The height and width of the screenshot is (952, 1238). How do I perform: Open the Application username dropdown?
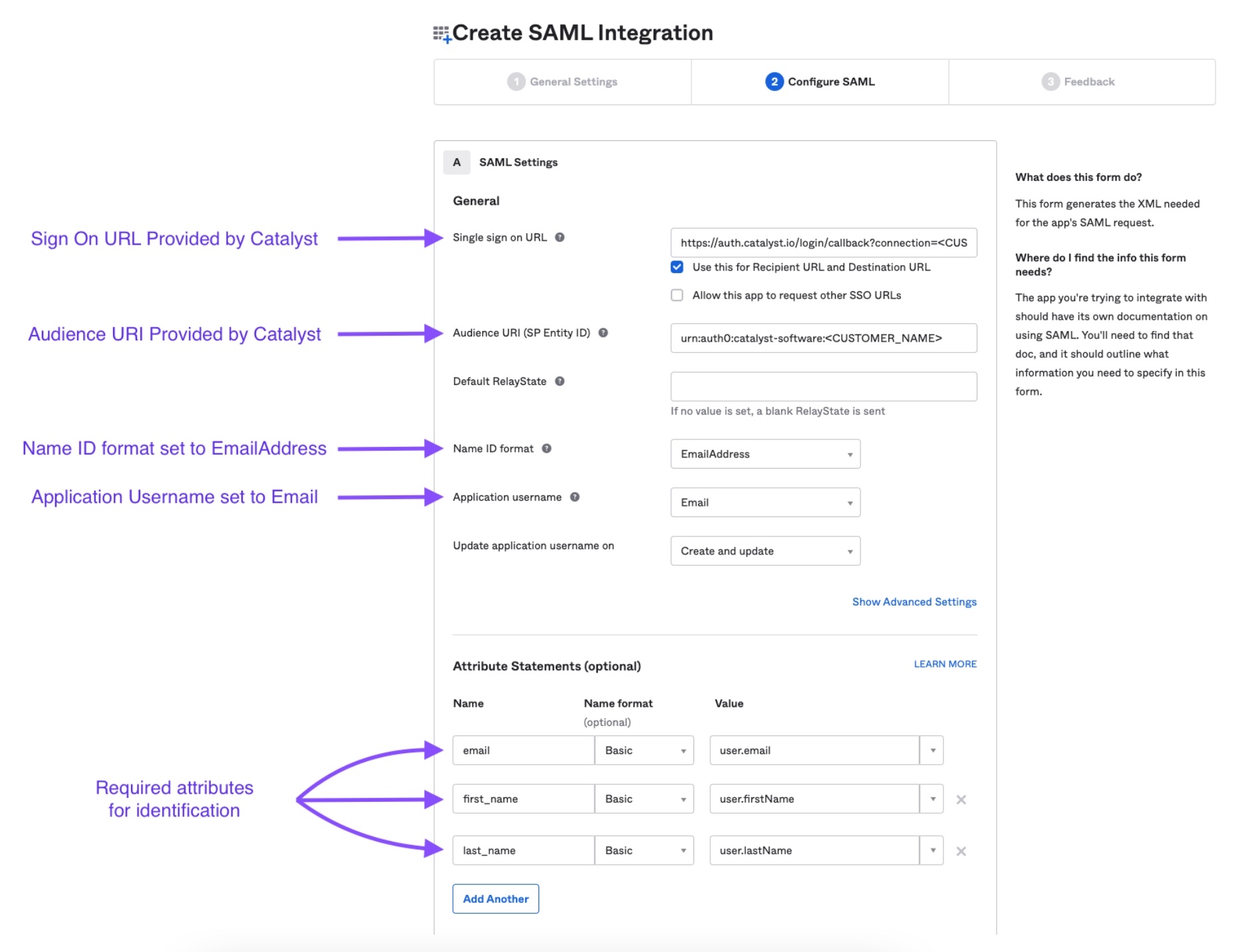point(765,503)
